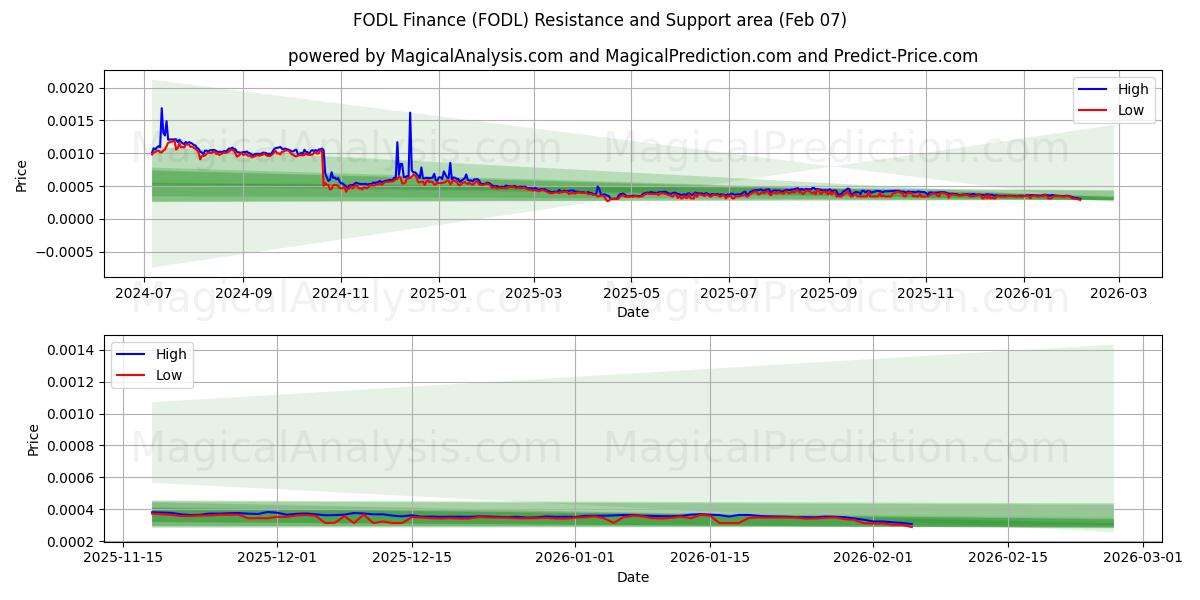This screenshot has height=600, width=1200.
Task: Click the top chart y-axis label 'Price'
Action: pyautogui.click(x=22, y=174)
